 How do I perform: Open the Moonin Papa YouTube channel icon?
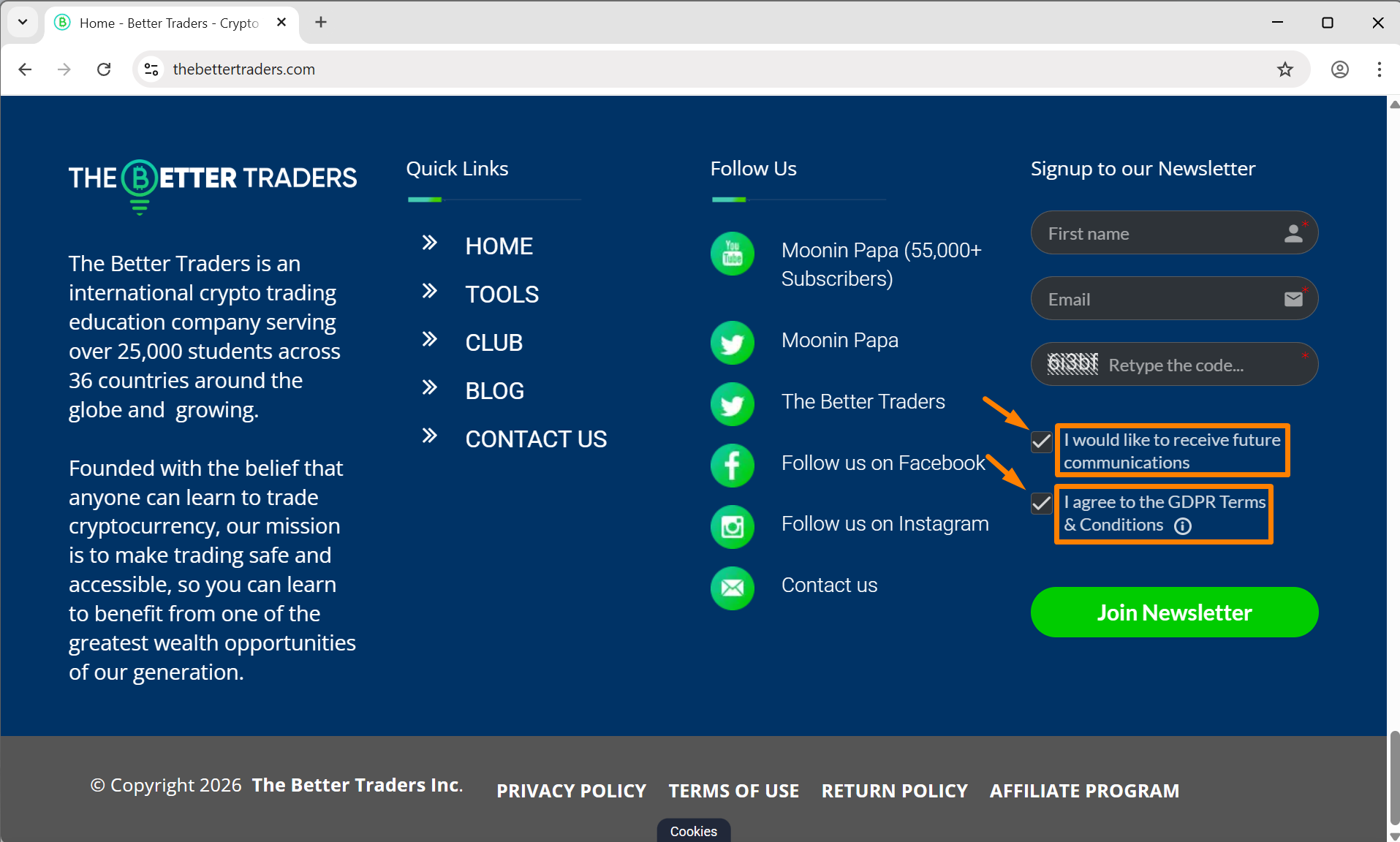click(732, 254)
